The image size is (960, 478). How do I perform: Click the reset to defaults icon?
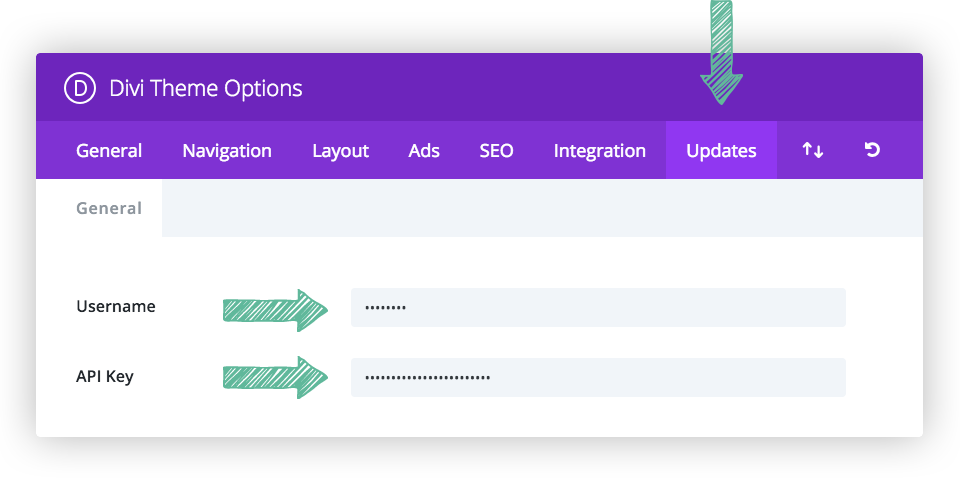872,151
